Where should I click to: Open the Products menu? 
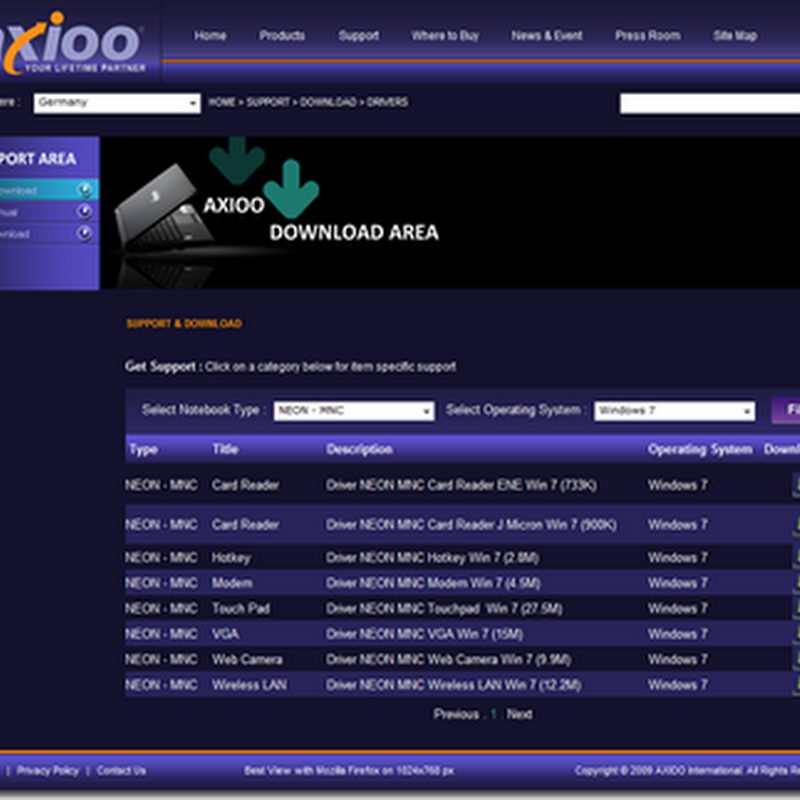pyautogui.click(x=282, y=36)
